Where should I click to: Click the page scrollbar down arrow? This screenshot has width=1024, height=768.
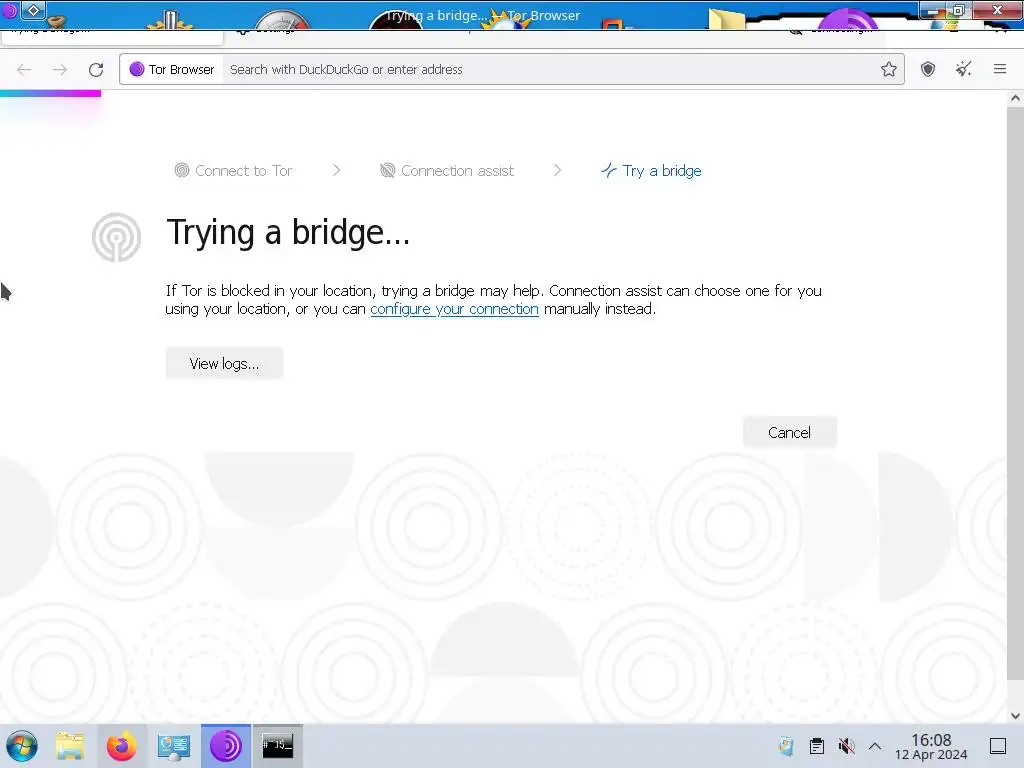(x=1015, y=716)
